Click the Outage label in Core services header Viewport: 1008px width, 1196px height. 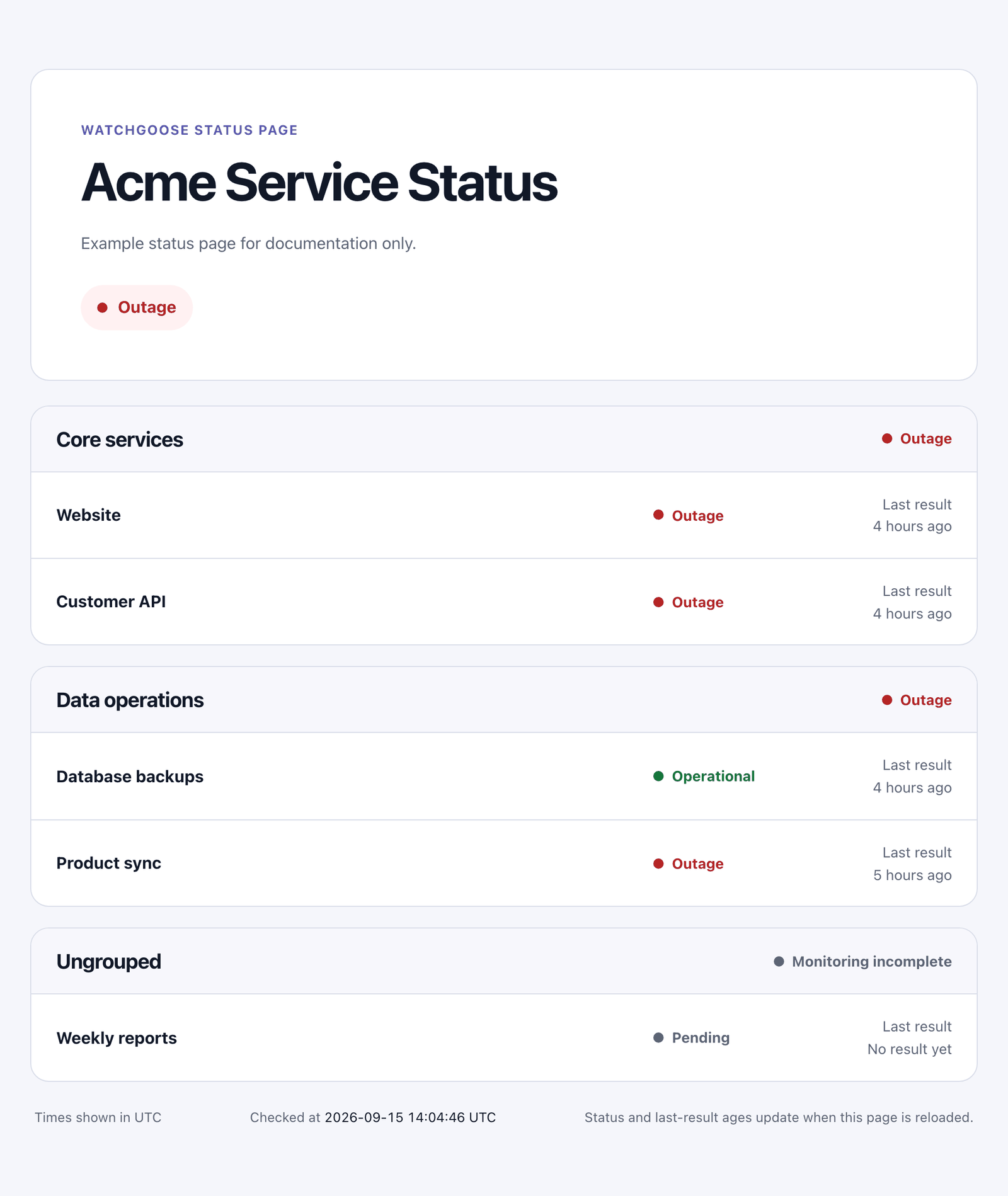point(925,439)
